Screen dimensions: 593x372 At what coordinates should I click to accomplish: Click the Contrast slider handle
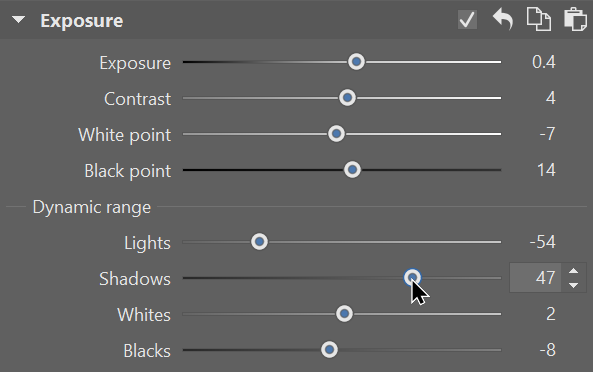pyautogui.click(x=347, y=98)
